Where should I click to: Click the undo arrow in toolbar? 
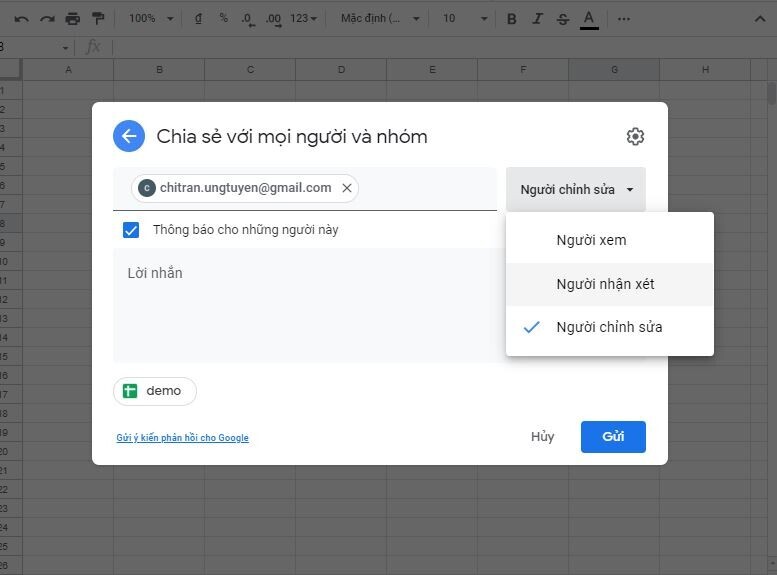pyautogui.click(x=21, y=19)
